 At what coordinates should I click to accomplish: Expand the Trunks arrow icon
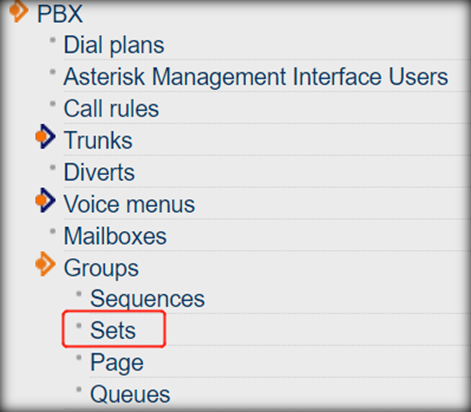pos(45,136)
